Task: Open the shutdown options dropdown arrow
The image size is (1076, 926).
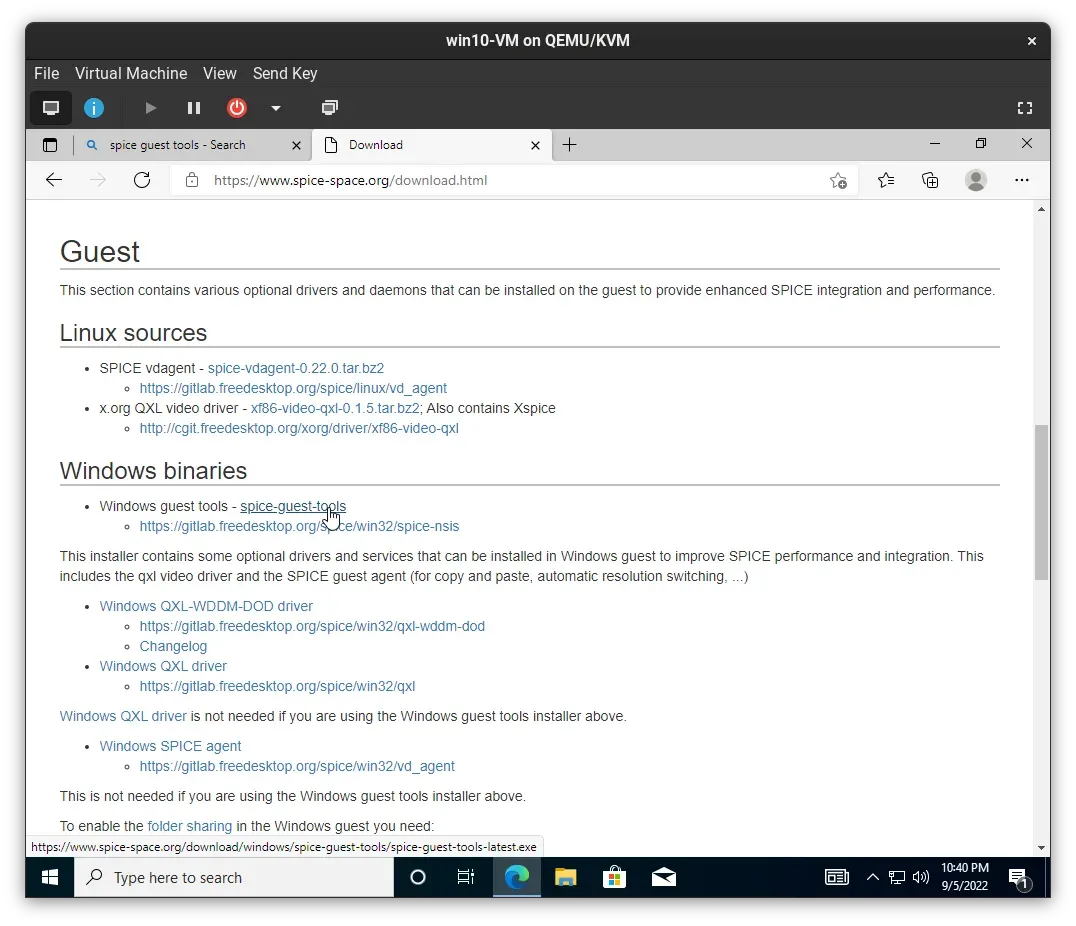Action: (276, 108)
